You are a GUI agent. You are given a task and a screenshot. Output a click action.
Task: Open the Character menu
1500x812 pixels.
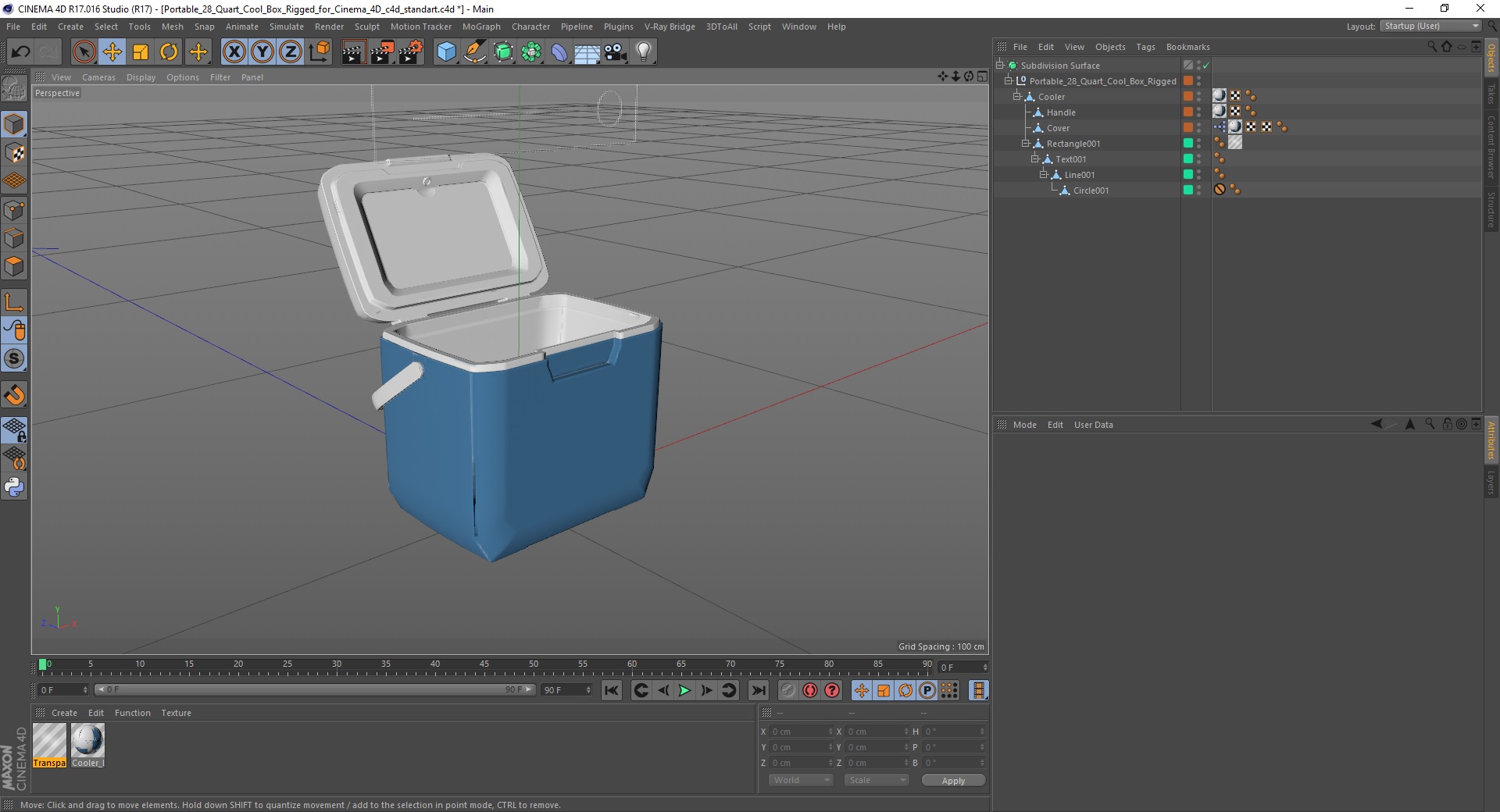point(530,27)
